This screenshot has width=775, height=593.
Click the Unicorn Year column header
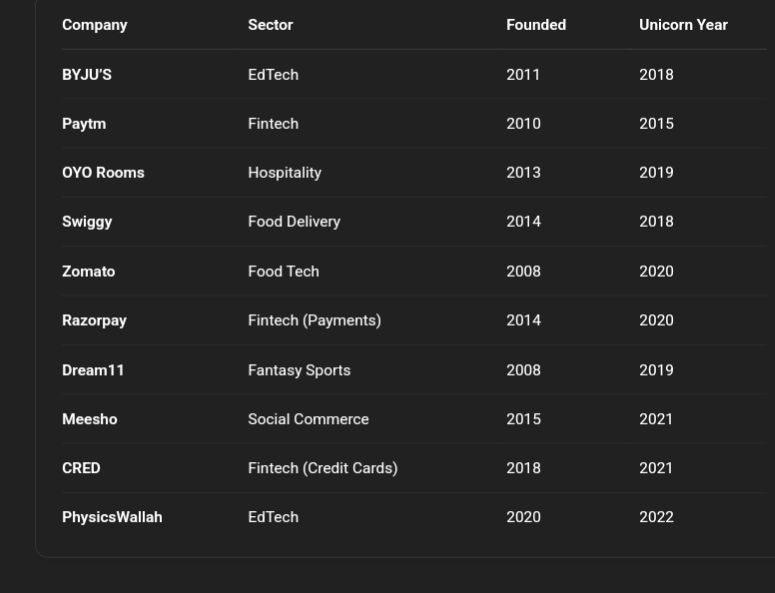[x=683, y=25]
